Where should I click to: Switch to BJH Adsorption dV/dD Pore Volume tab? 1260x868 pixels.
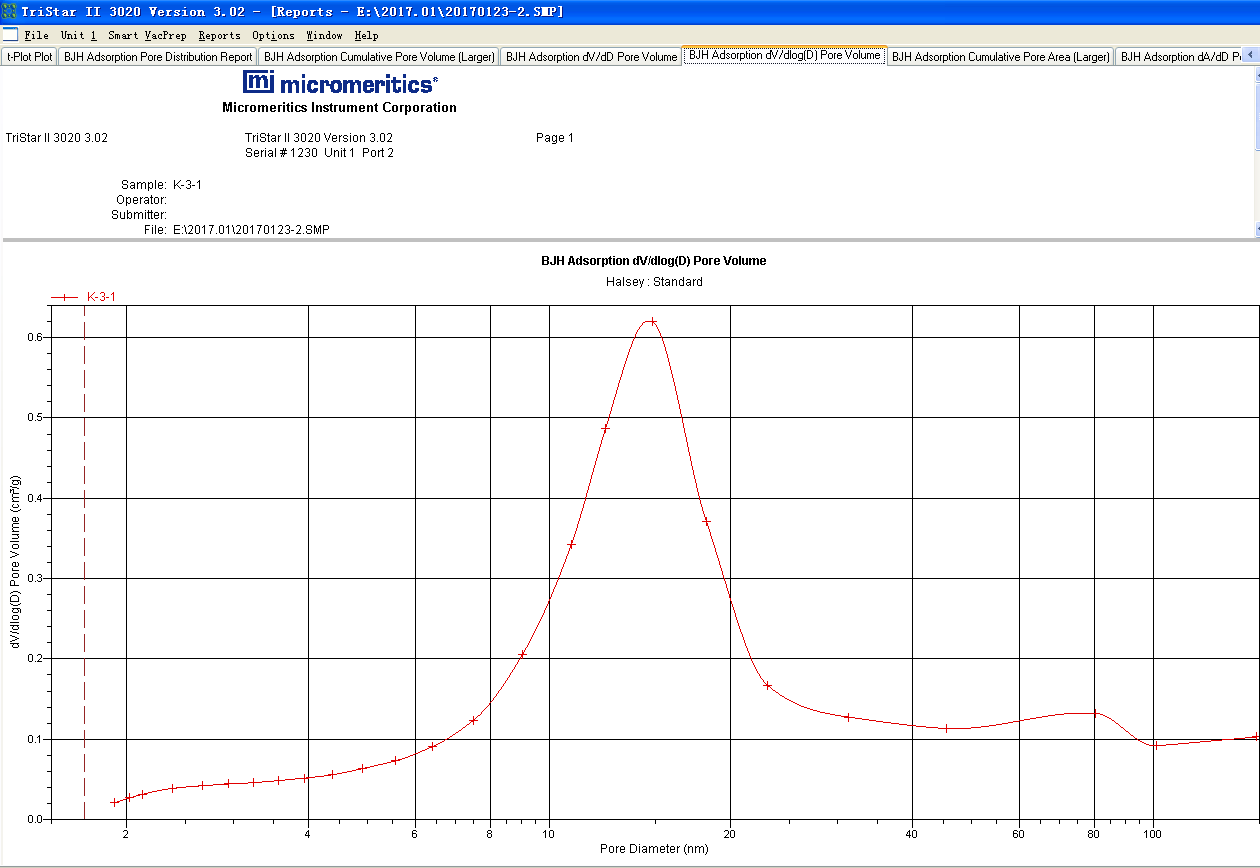[591, 57]
